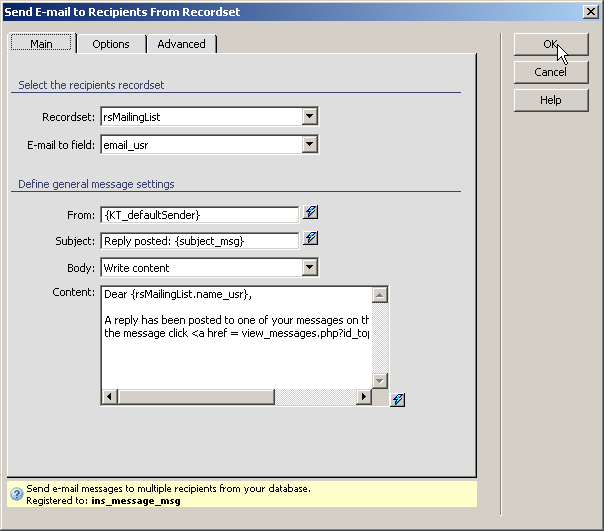
Task: Open Help for this dialog
Action: pyautogui.click(x=550, y=100)
